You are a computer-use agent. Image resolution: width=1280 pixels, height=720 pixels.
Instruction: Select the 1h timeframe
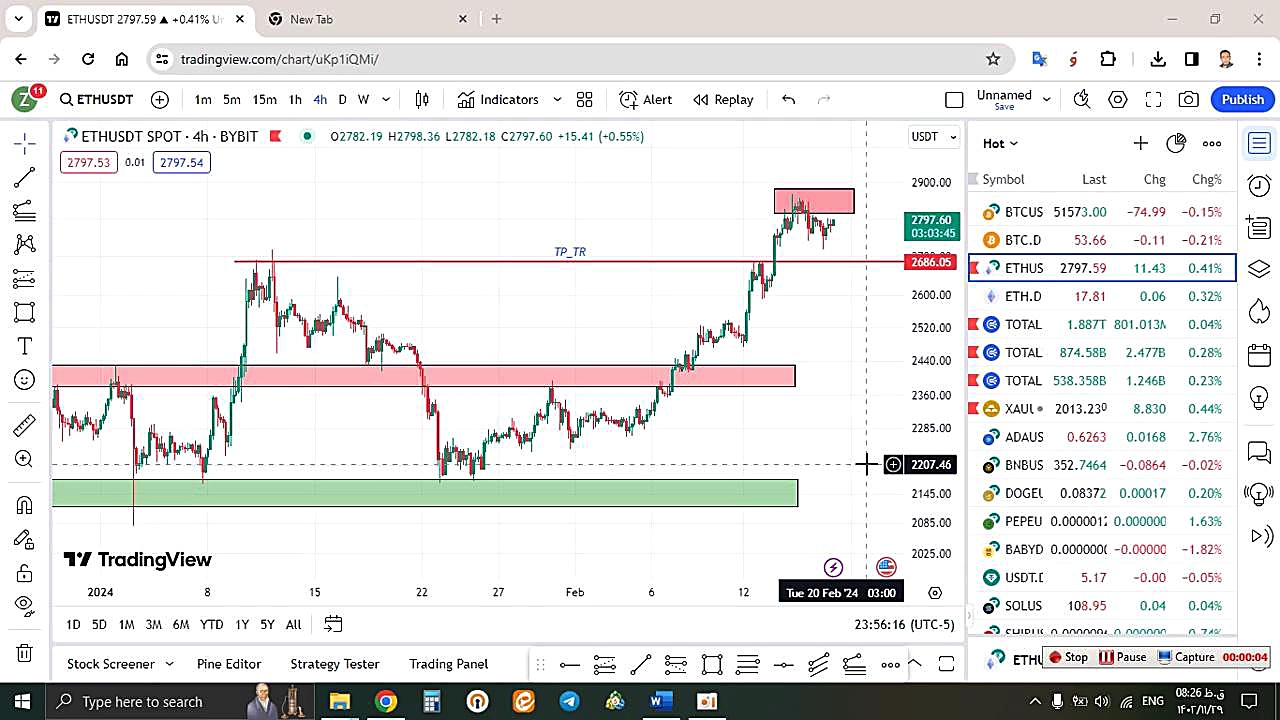(x=295, y=99)
